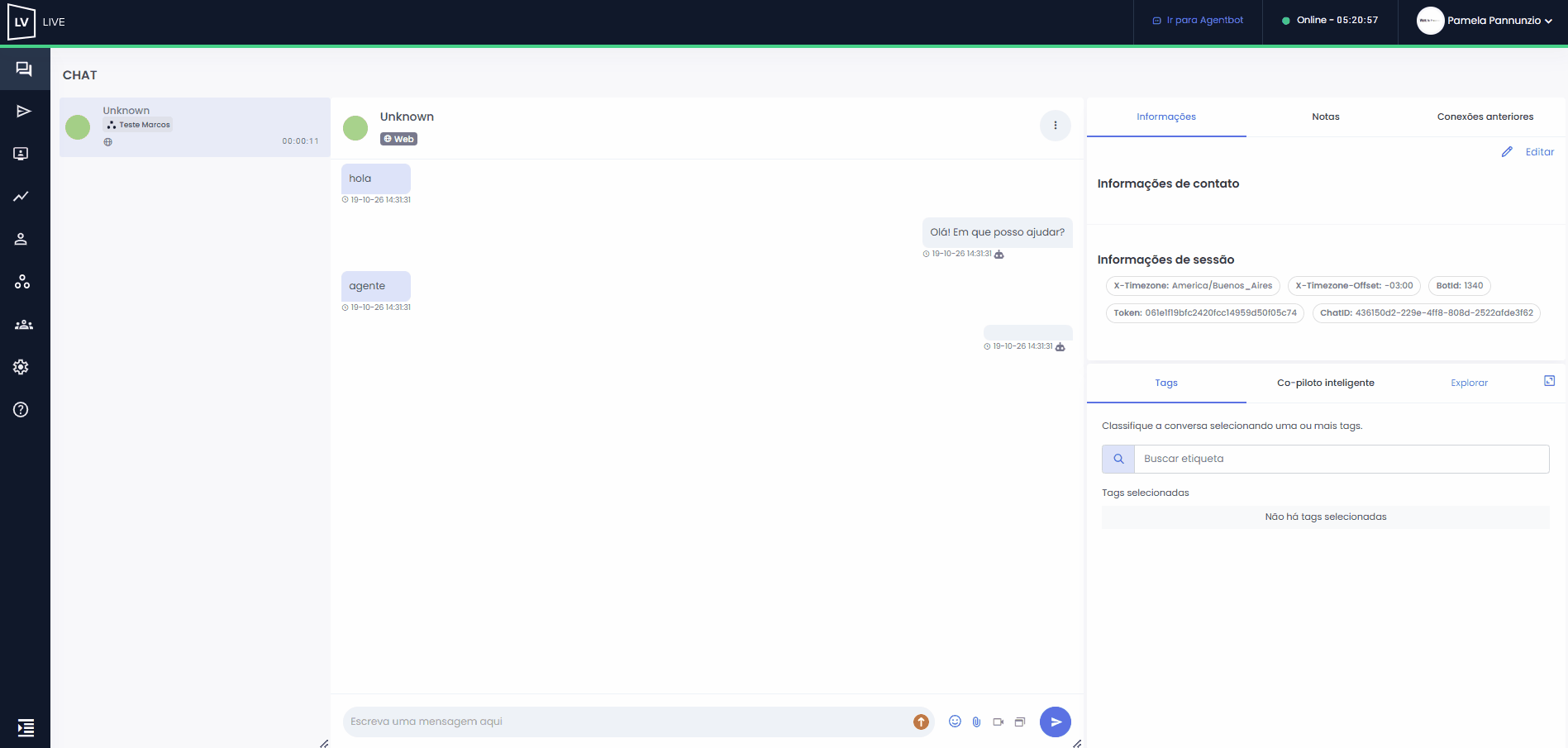Screen dimensions: 1568x748
Task: Open the quick replies window icon
Action: click(x=1020, y=722)
